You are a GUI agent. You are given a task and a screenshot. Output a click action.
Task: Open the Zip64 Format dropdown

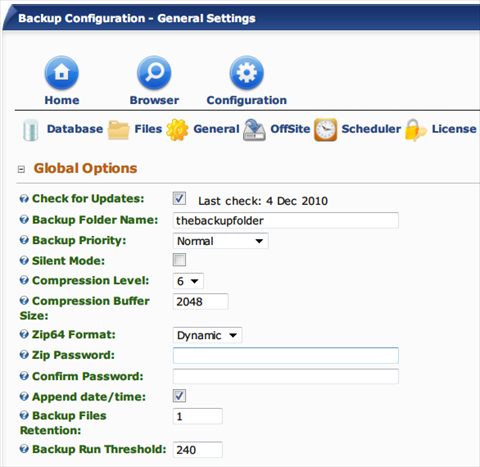click(207, 335)
